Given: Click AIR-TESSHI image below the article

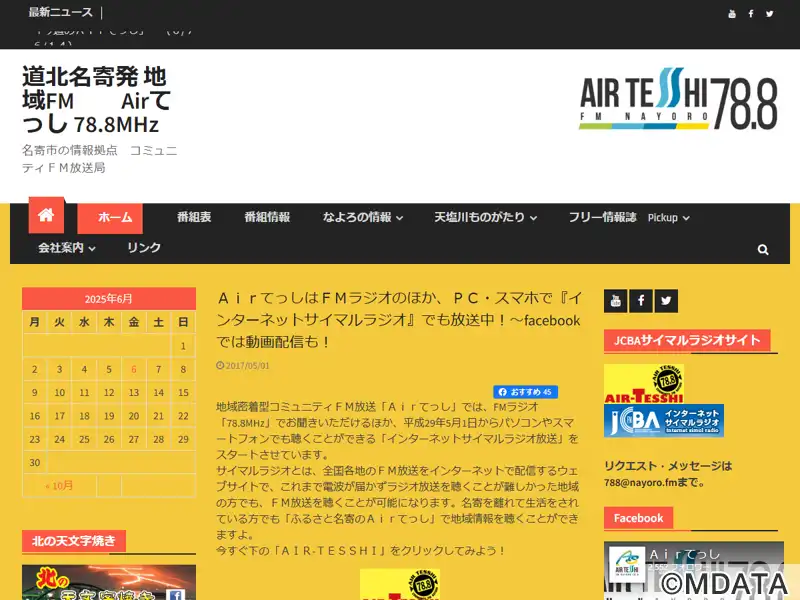Looking at the screenshot, I should pyautogui.click(x=400, y=585).
